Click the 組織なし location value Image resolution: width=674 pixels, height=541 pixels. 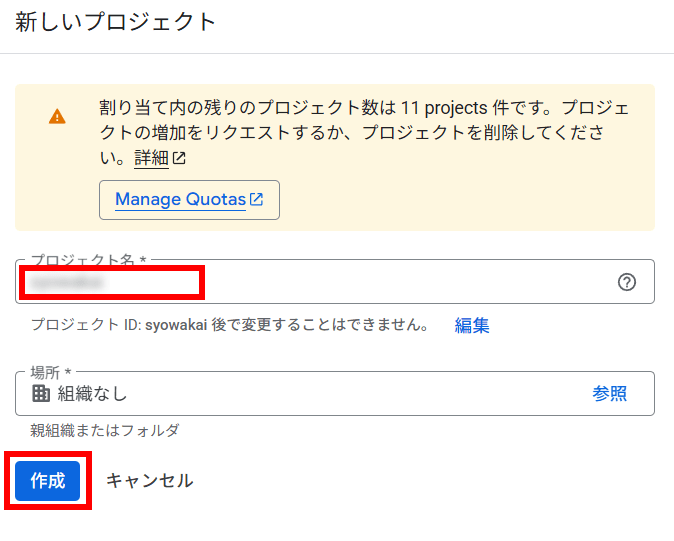pyautogui.click(x=92, y=393)
